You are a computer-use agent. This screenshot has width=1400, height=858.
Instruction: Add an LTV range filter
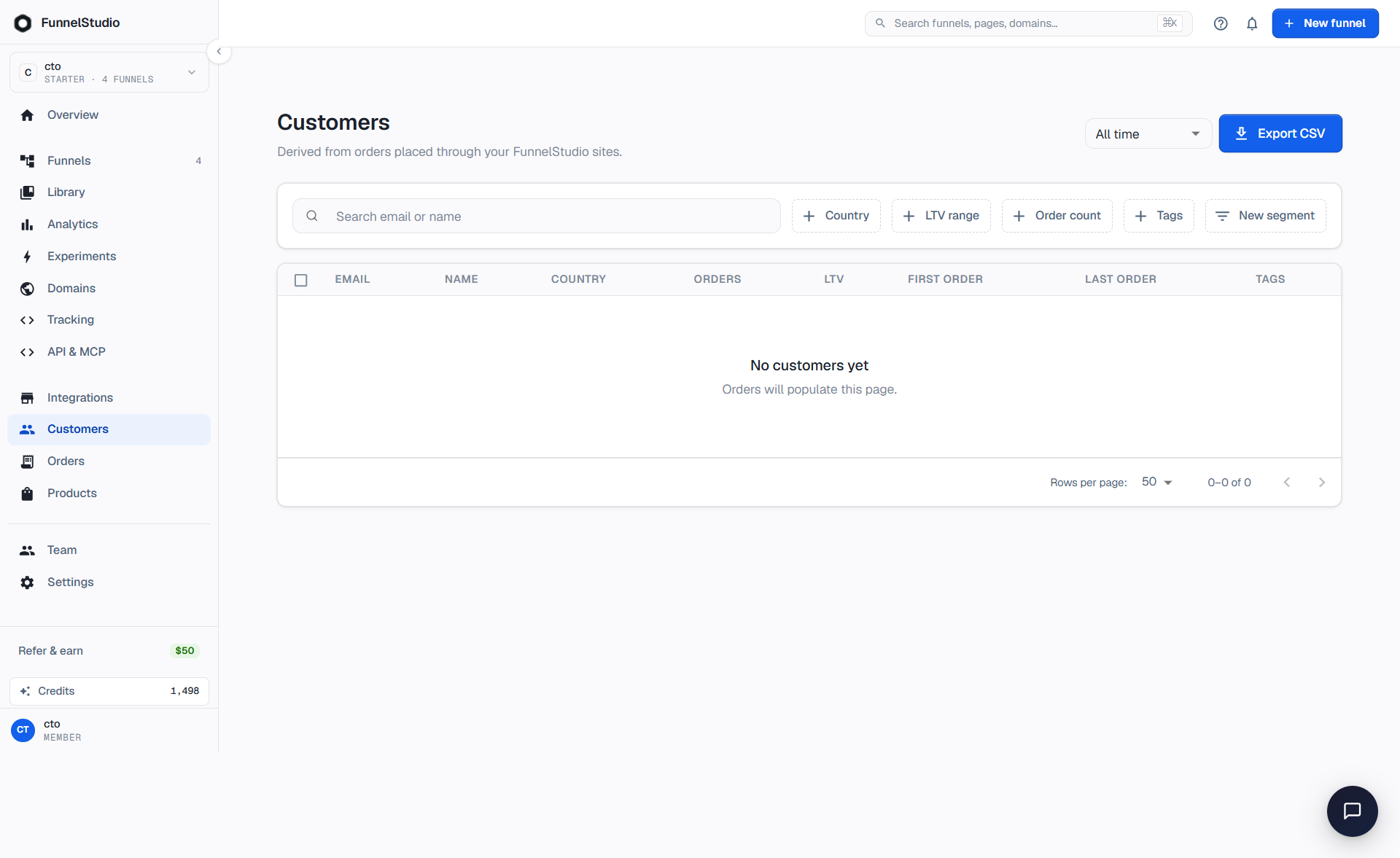[x=941, y=216]
